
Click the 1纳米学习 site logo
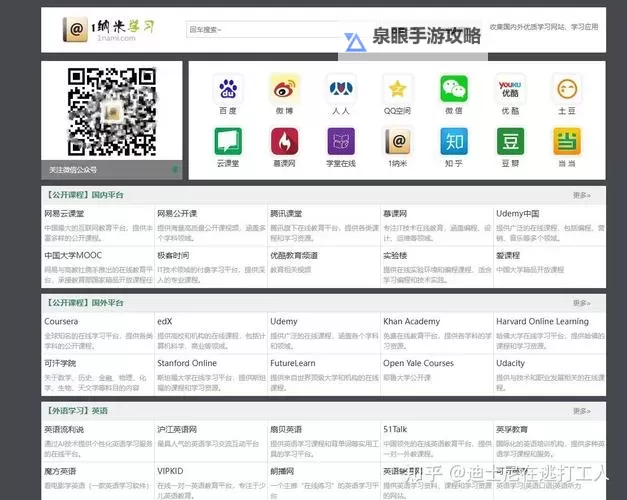click(108, 29)
